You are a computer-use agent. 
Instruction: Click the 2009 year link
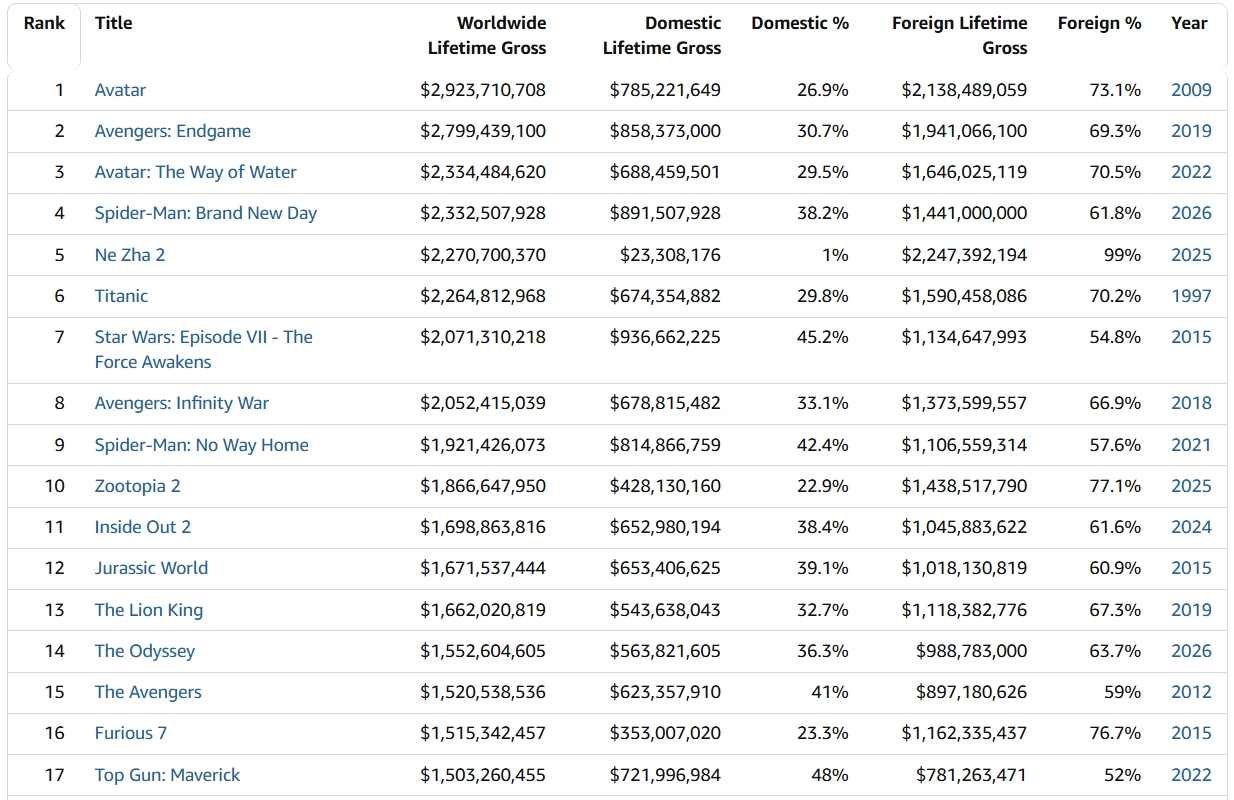(x=1191, y=90)
